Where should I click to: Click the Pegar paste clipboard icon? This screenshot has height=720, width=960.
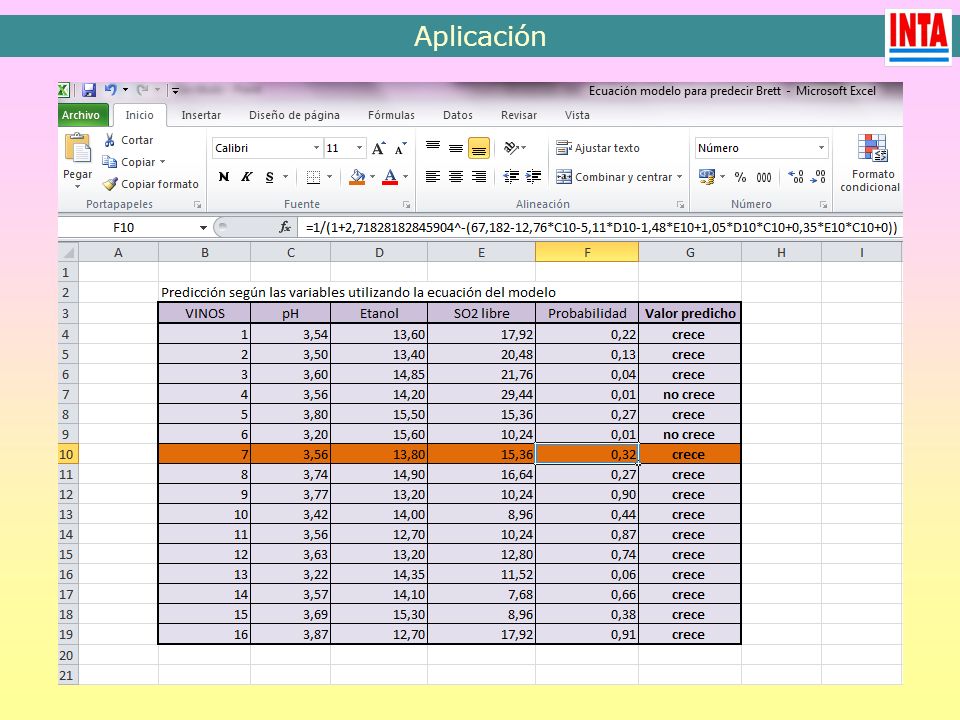[x=78, y=149]
